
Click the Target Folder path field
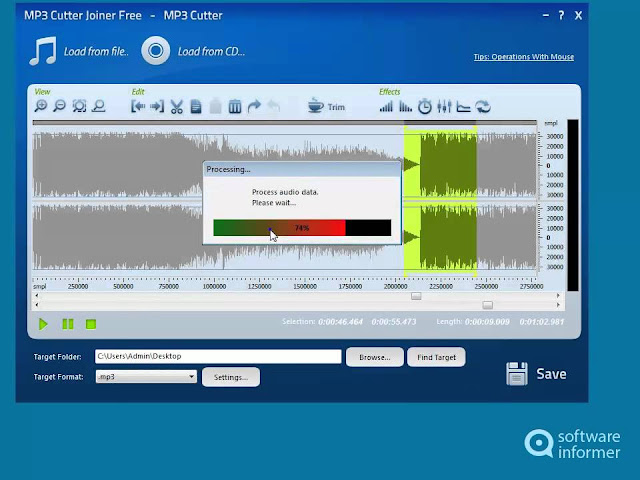[x=218, y=356]
